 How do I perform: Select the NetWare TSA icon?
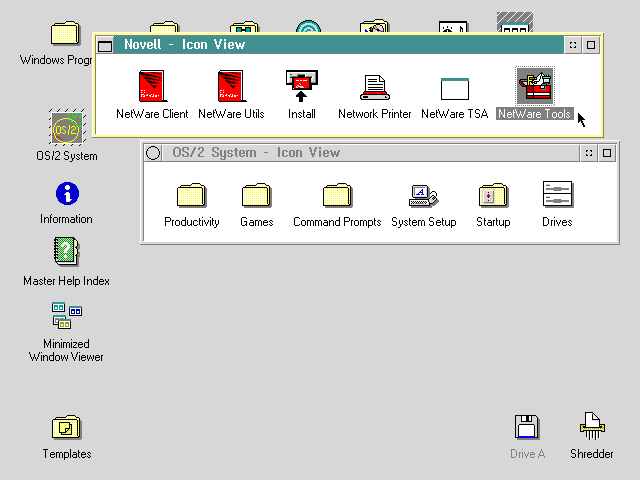(x=455, y=89)
